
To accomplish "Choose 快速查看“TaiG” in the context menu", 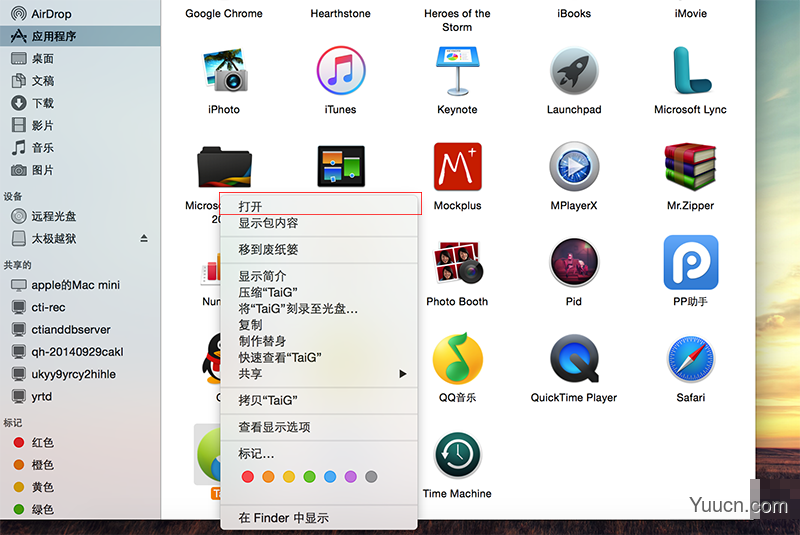I will pyautogui.click(x=319, y=358).
